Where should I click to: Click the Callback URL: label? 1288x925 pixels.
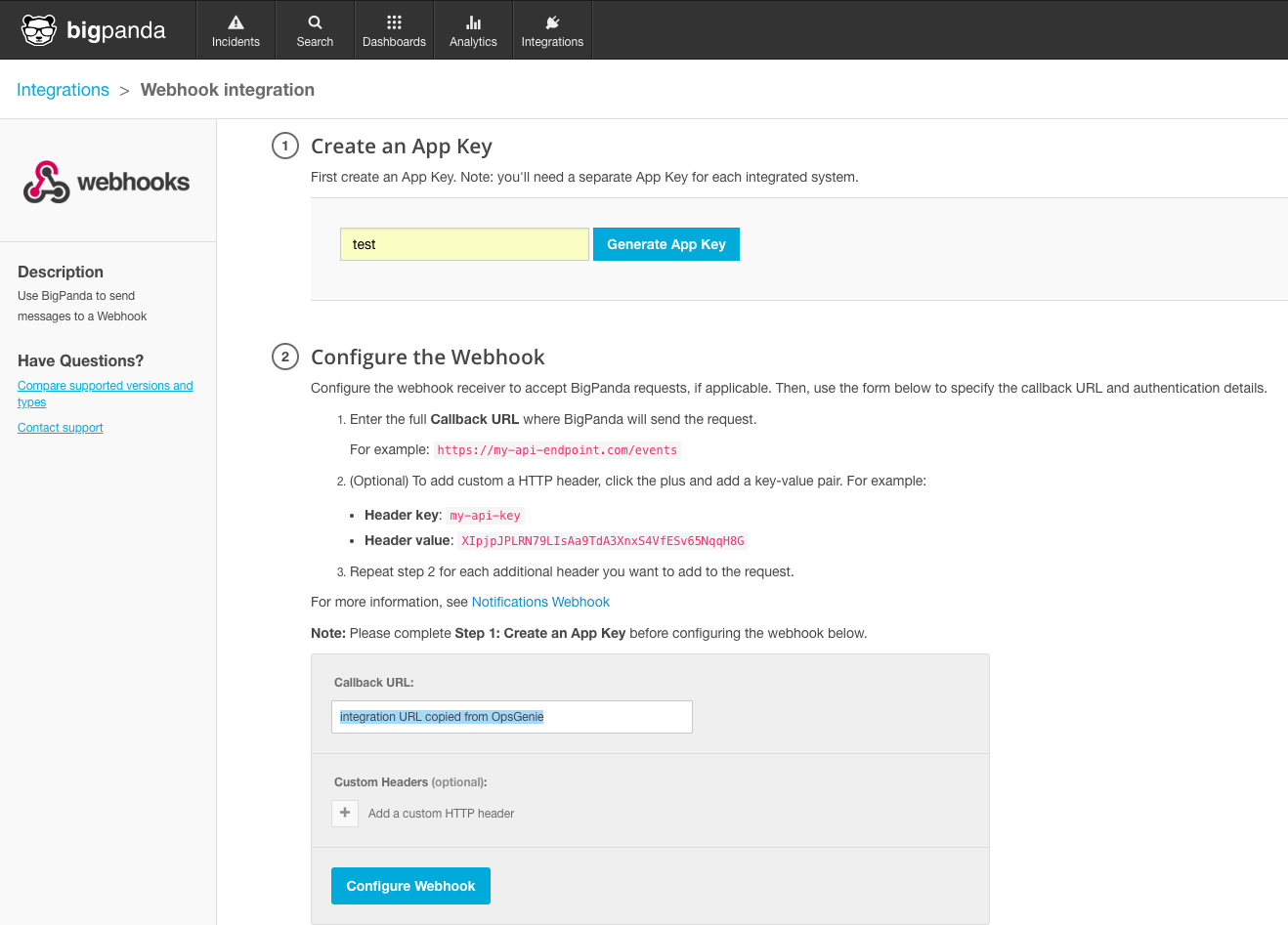[x=374, y=683]
